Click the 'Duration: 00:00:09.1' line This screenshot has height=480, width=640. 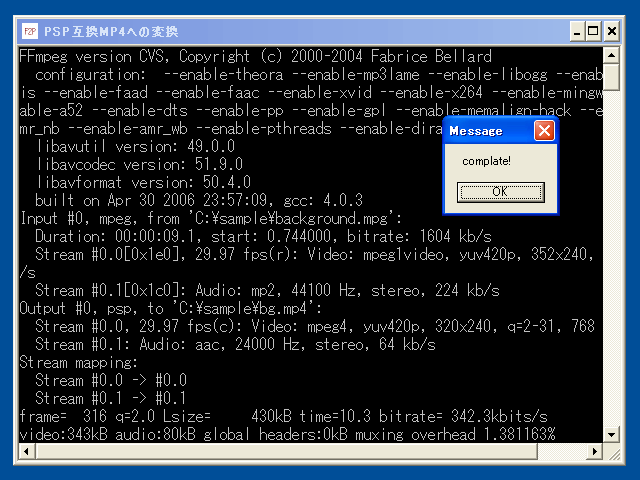[x=263, y=236]
